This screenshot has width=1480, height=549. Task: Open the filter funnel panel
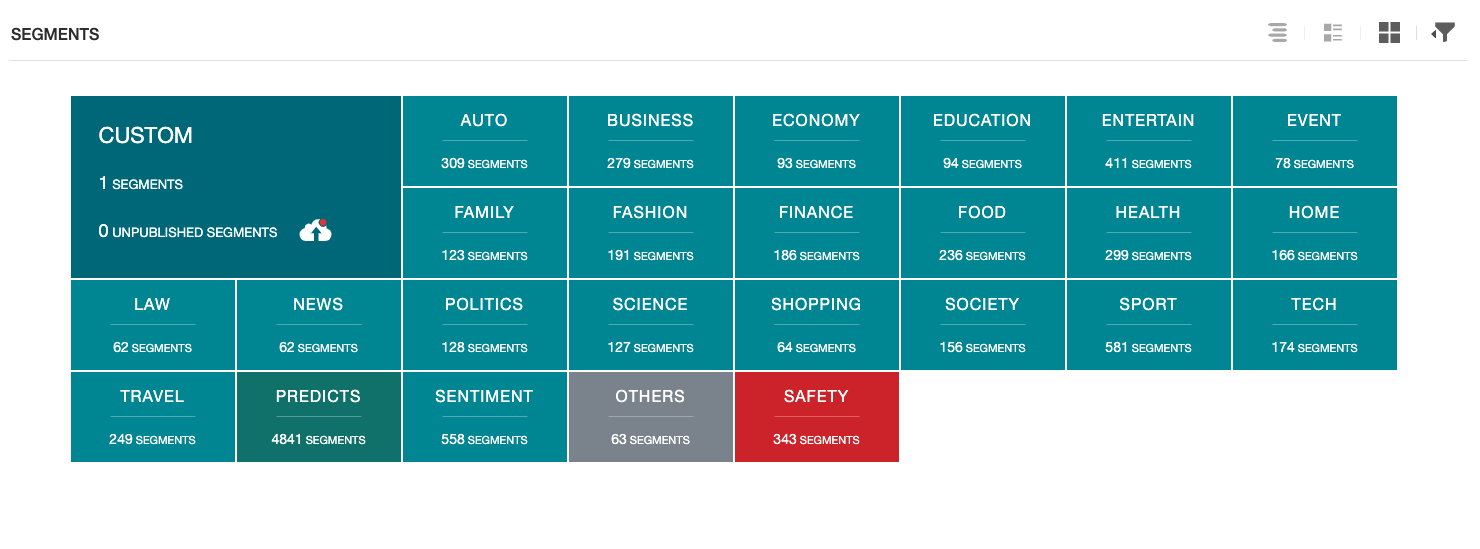tap(1443, 32)
